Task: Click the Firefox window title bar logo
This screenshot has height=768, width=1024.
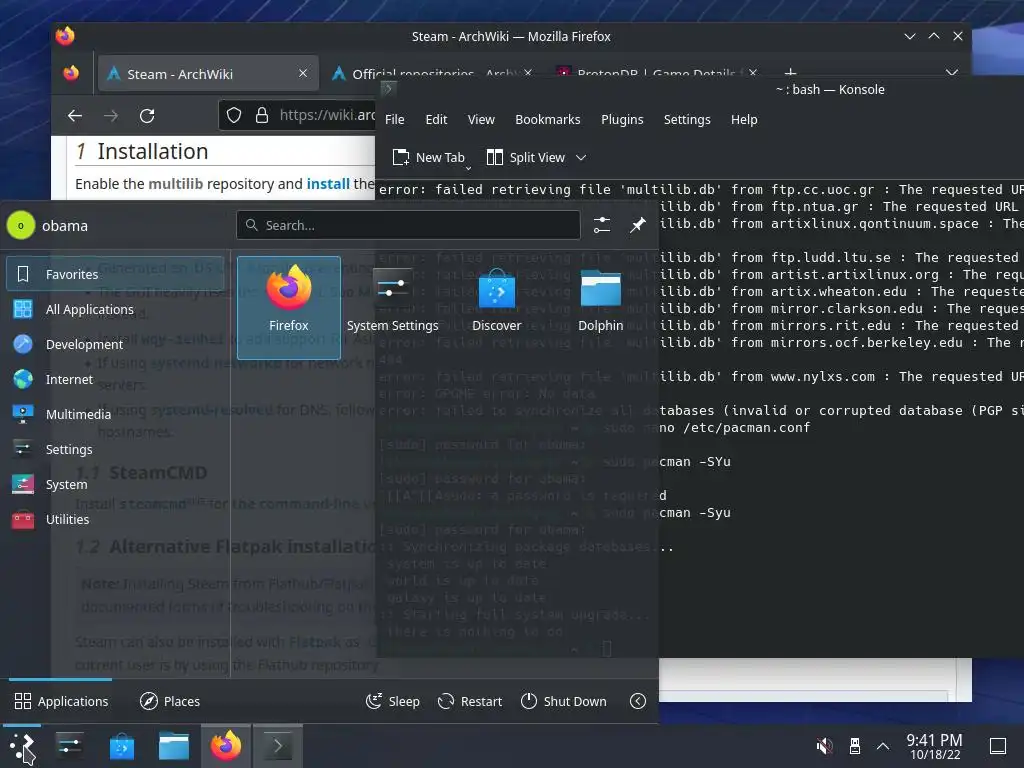Action: point(65,36)
